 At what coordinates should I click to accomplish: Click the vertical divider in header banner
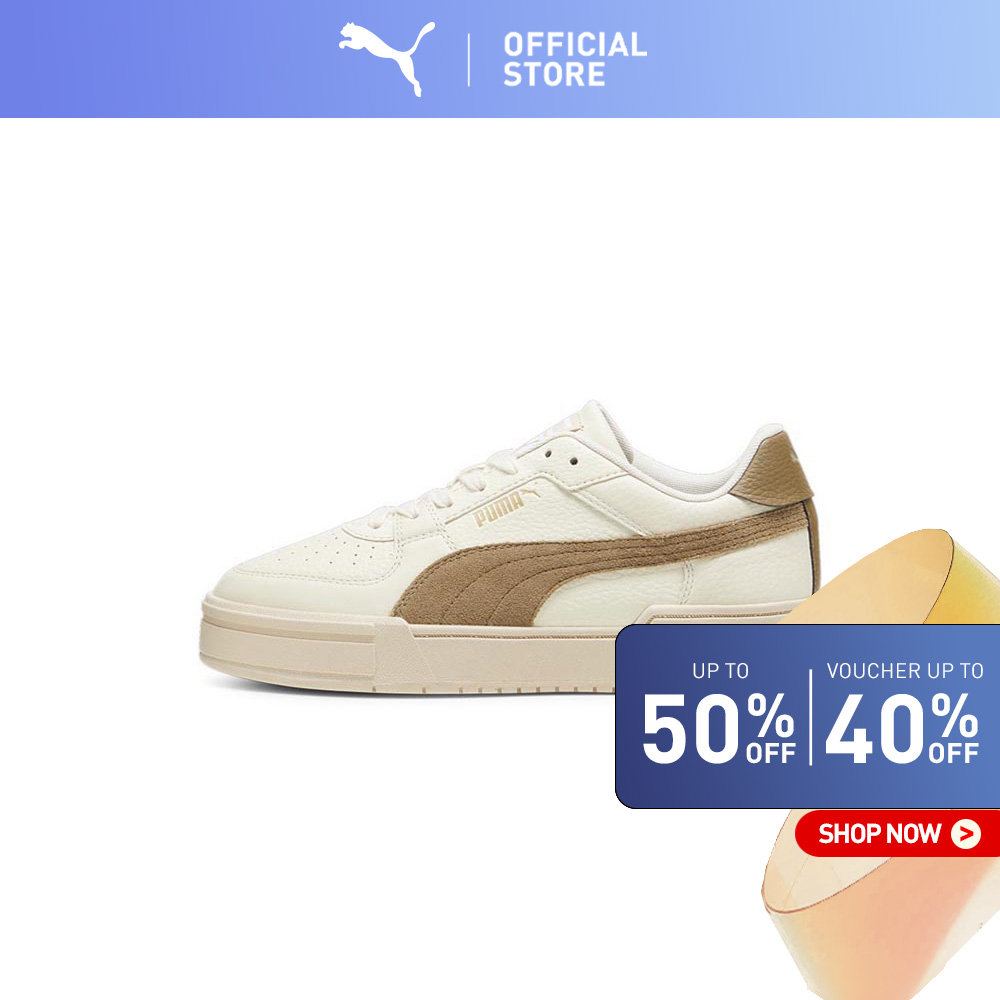pos(469,59)
